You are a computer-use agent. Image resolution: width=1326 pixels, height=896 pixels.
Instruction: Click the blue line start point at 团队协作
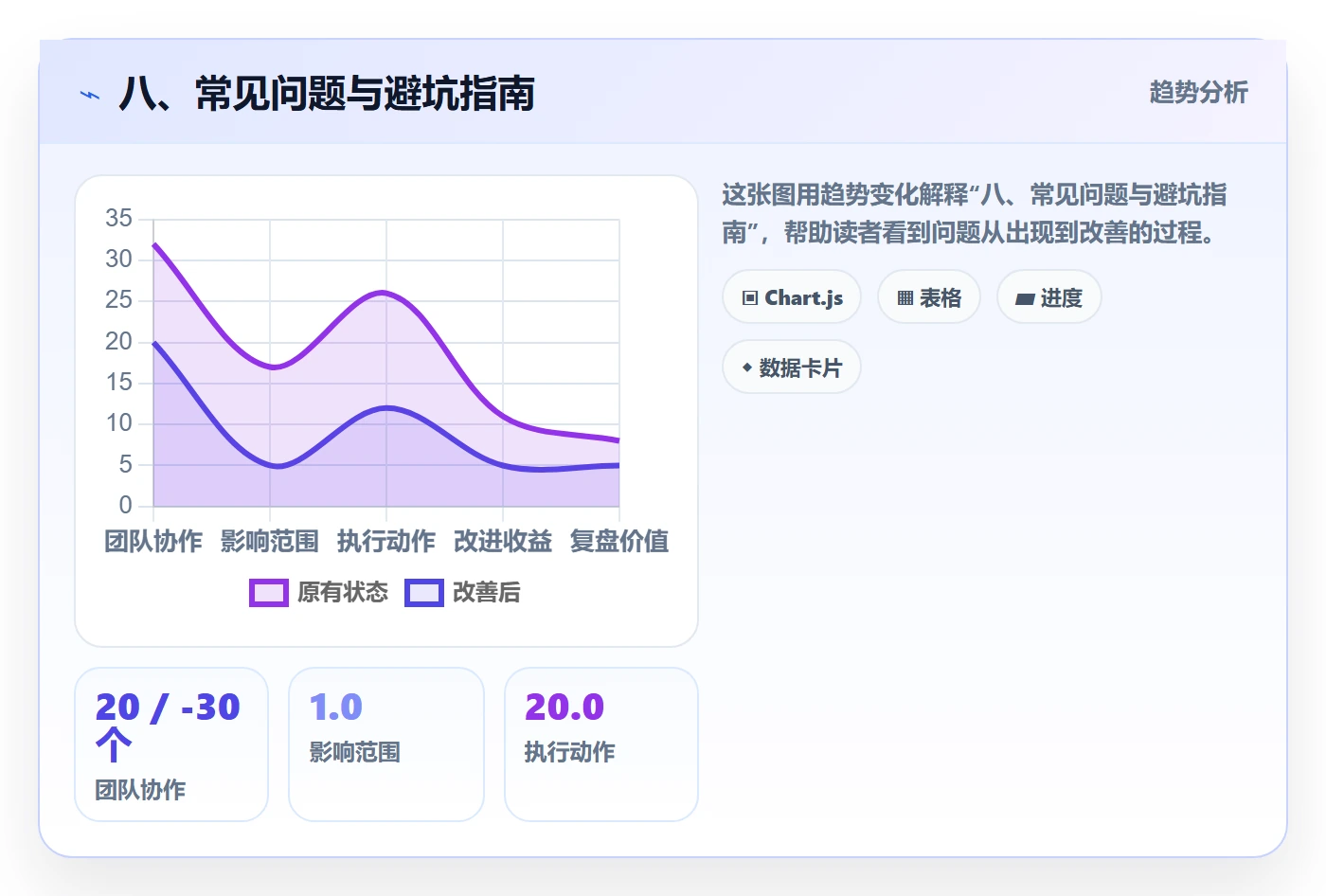tap(154, 343)
